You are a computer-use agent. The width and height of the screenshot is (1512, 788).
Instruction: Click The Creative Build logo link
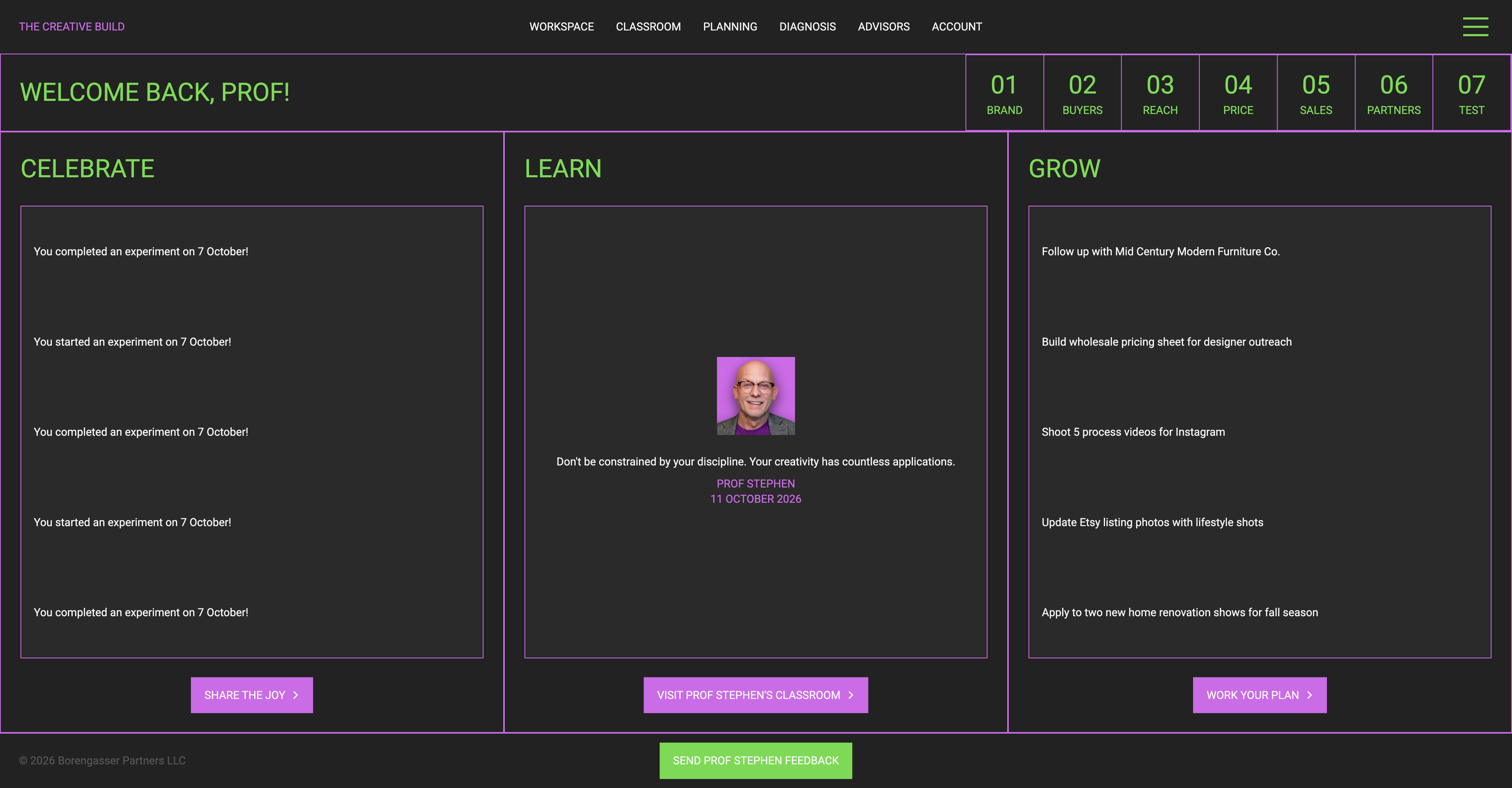72,27
